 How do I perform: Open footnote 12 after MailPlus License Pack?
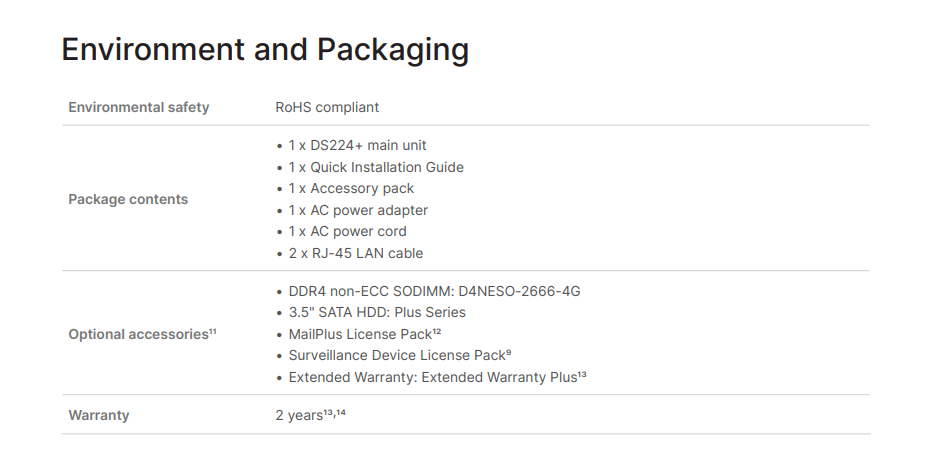437,331
